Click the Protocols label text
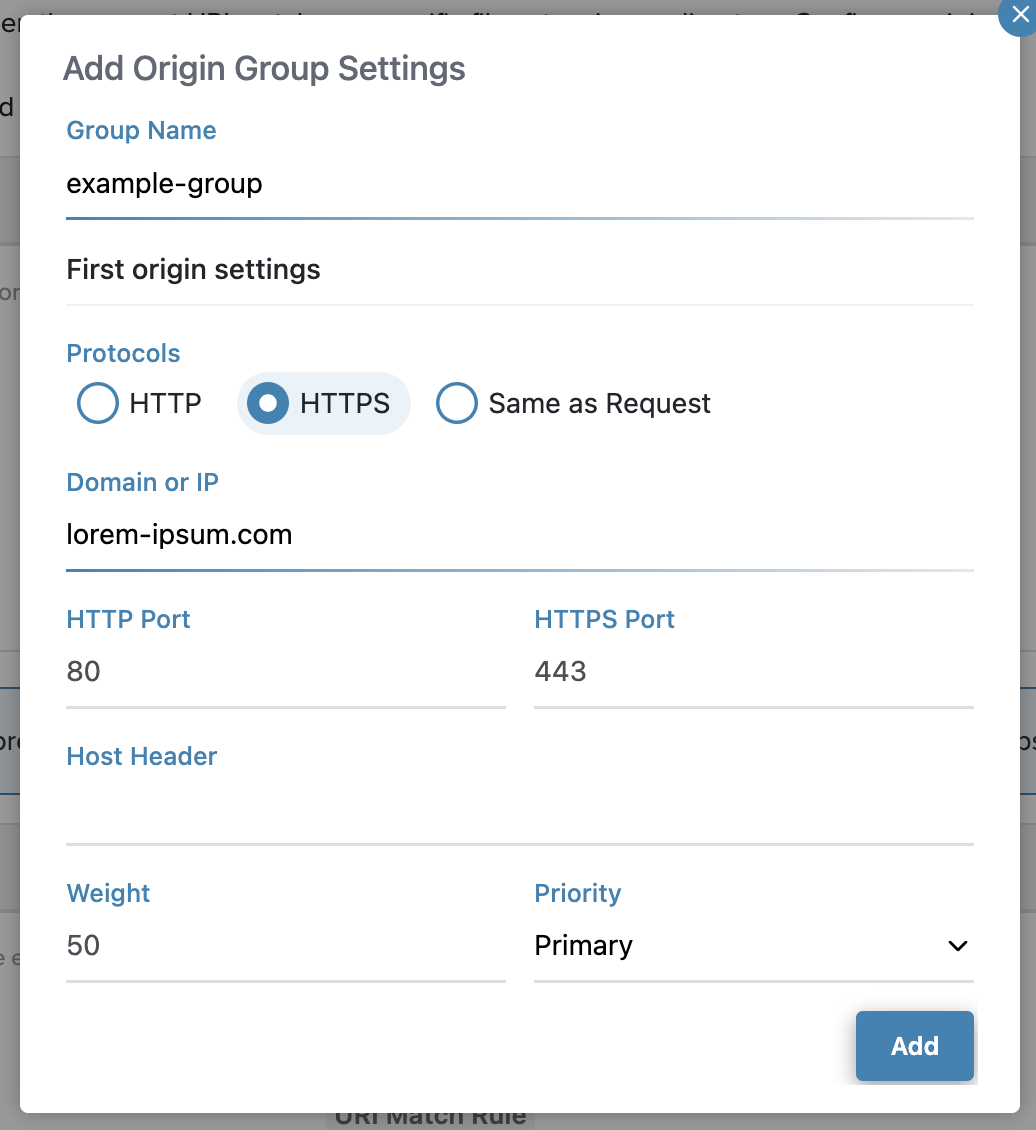 [x=123, y=354]
